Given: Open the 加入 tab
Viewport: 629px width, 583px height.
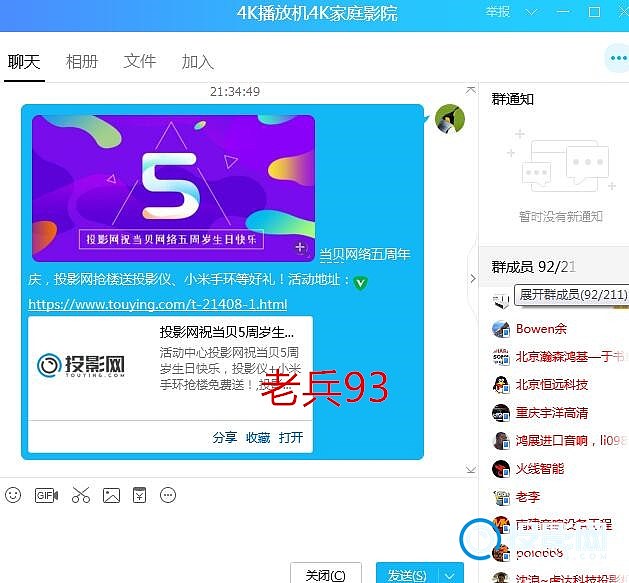Looking at the screenshot, I should tap(198, 62).
